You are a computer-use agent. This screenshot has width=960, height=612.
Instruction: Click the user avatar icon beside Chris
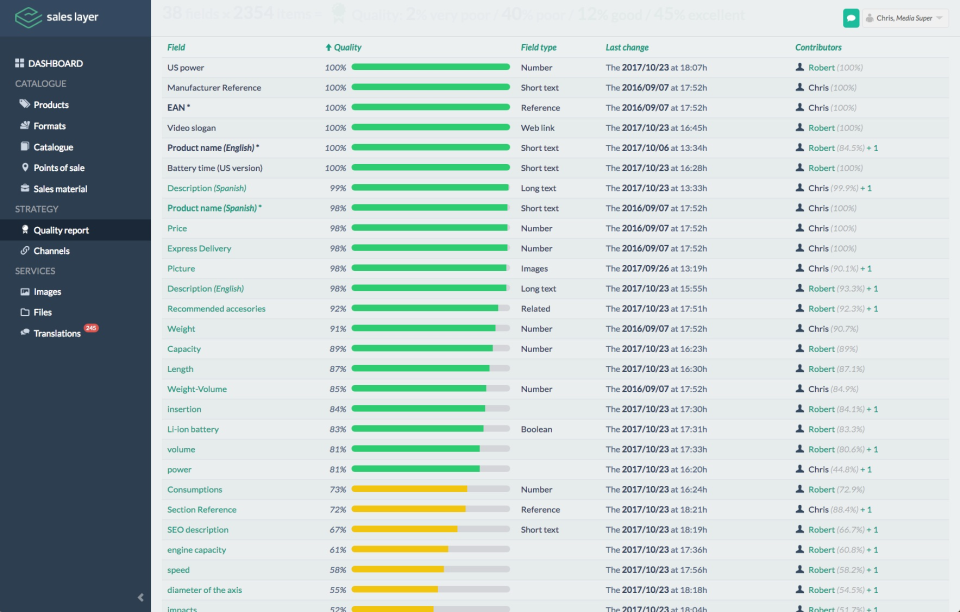click(869, 18)
